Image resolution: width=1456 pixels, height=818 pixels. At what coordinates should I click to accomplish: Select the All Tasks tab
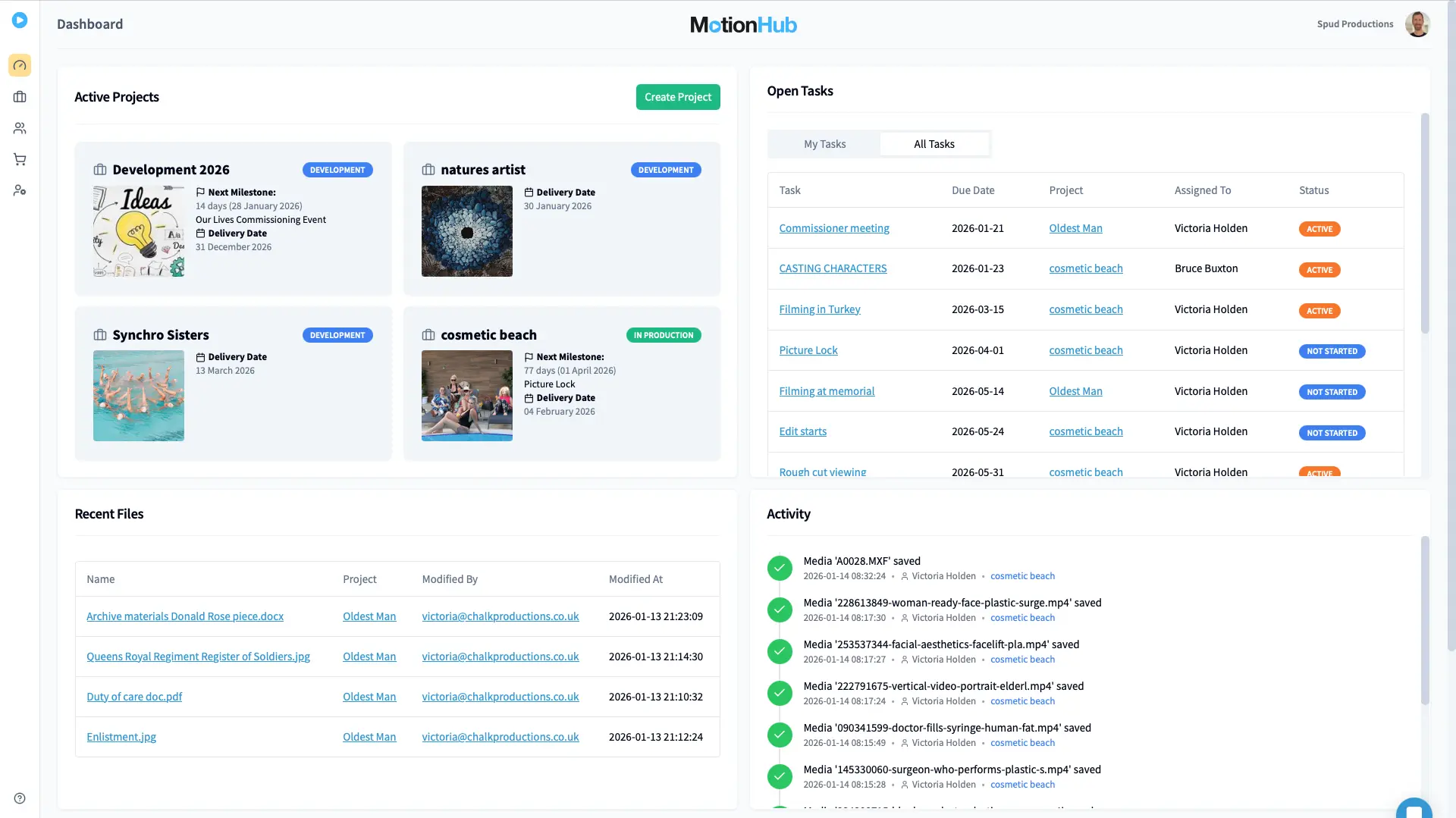coord(934,143)
